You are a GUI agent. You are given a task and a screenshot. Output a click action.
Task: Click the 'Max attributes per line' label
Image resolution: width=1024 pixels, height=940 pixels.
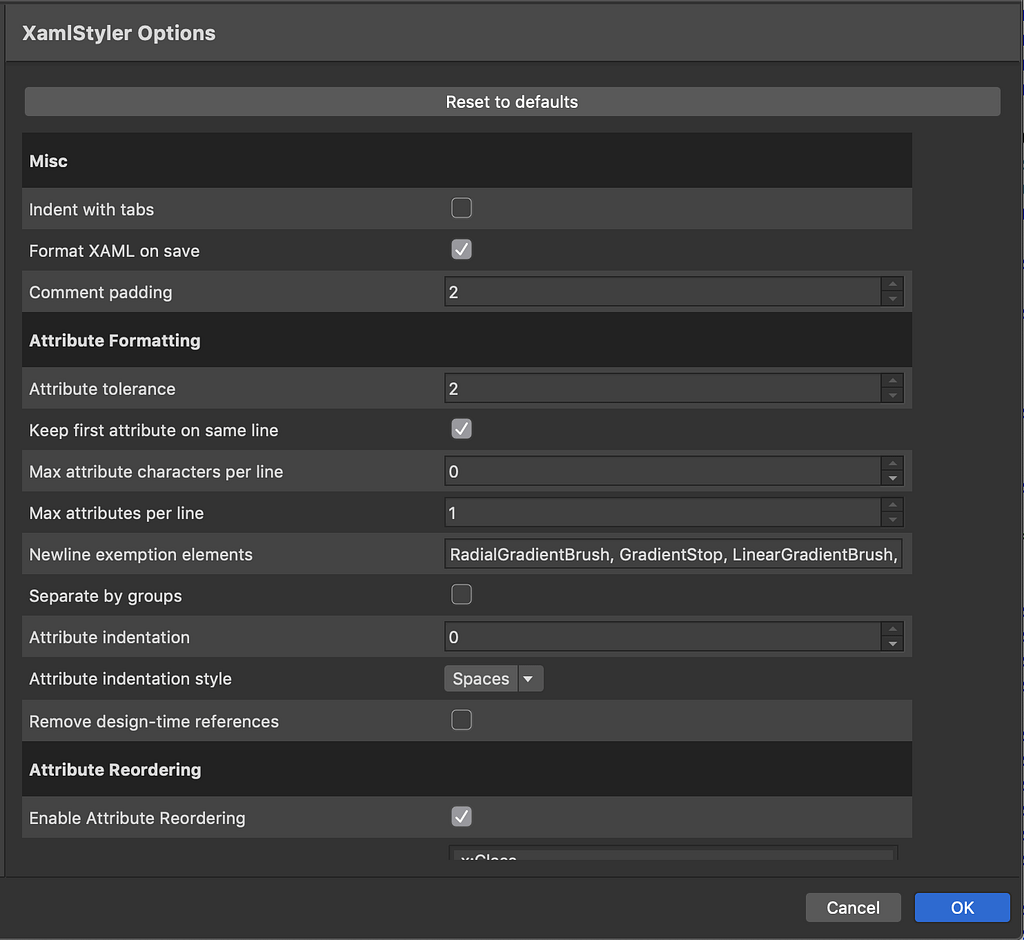[x=116, y=513]
